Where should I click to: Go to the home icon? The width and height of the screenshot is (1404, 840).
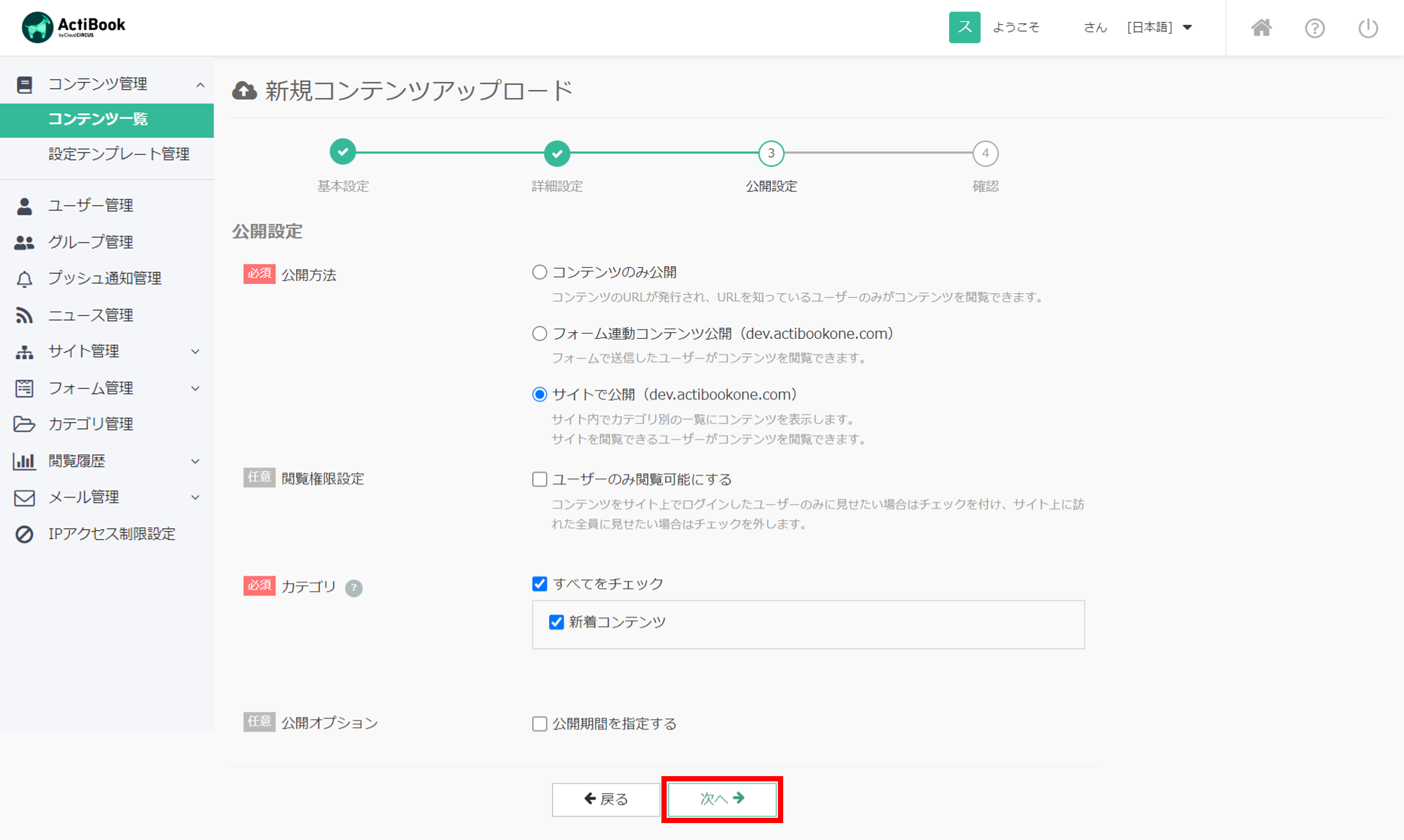(x=1261, y=28)
